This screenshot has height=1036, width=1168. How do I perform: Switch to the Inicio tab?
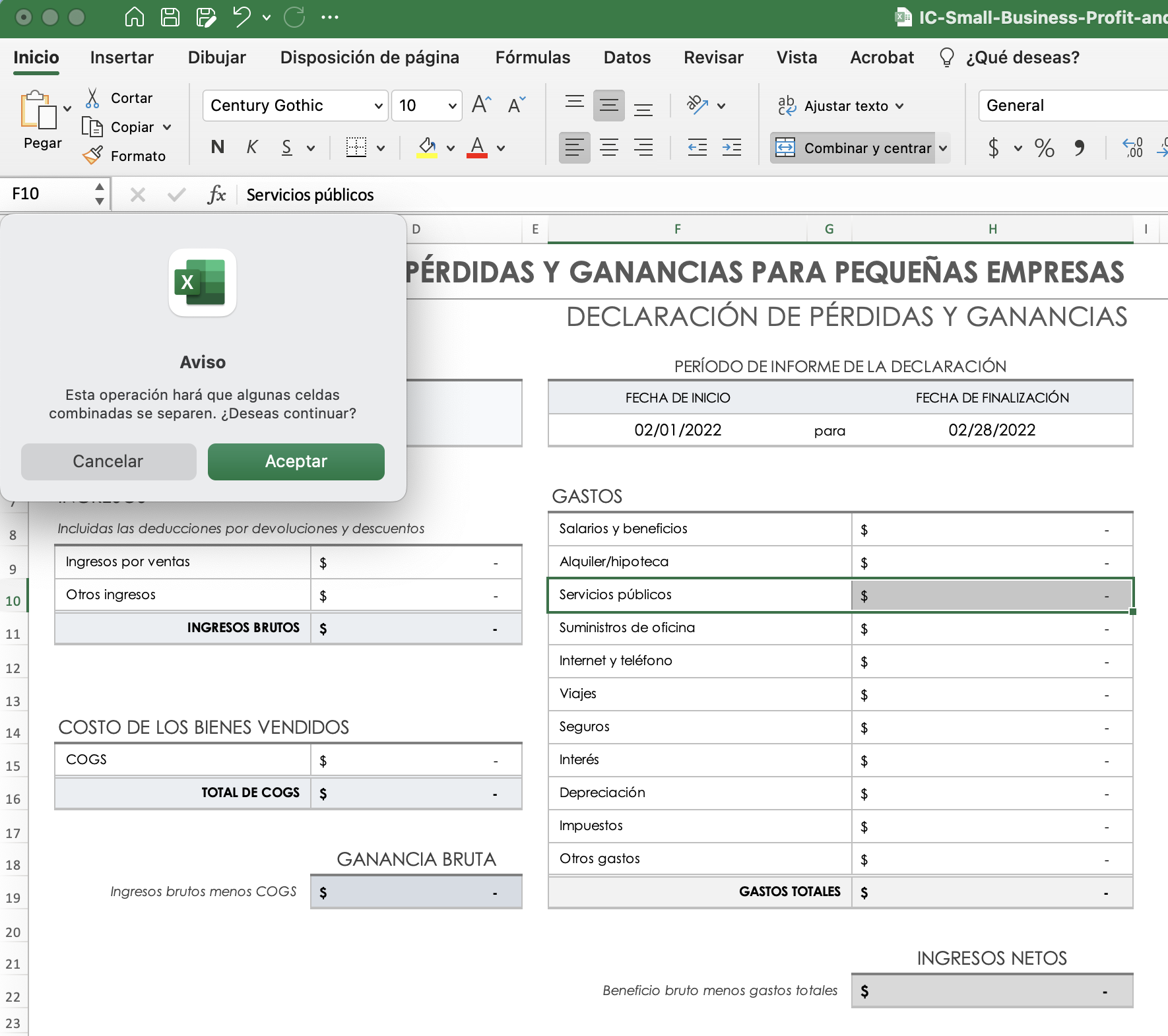click(36, 57)
